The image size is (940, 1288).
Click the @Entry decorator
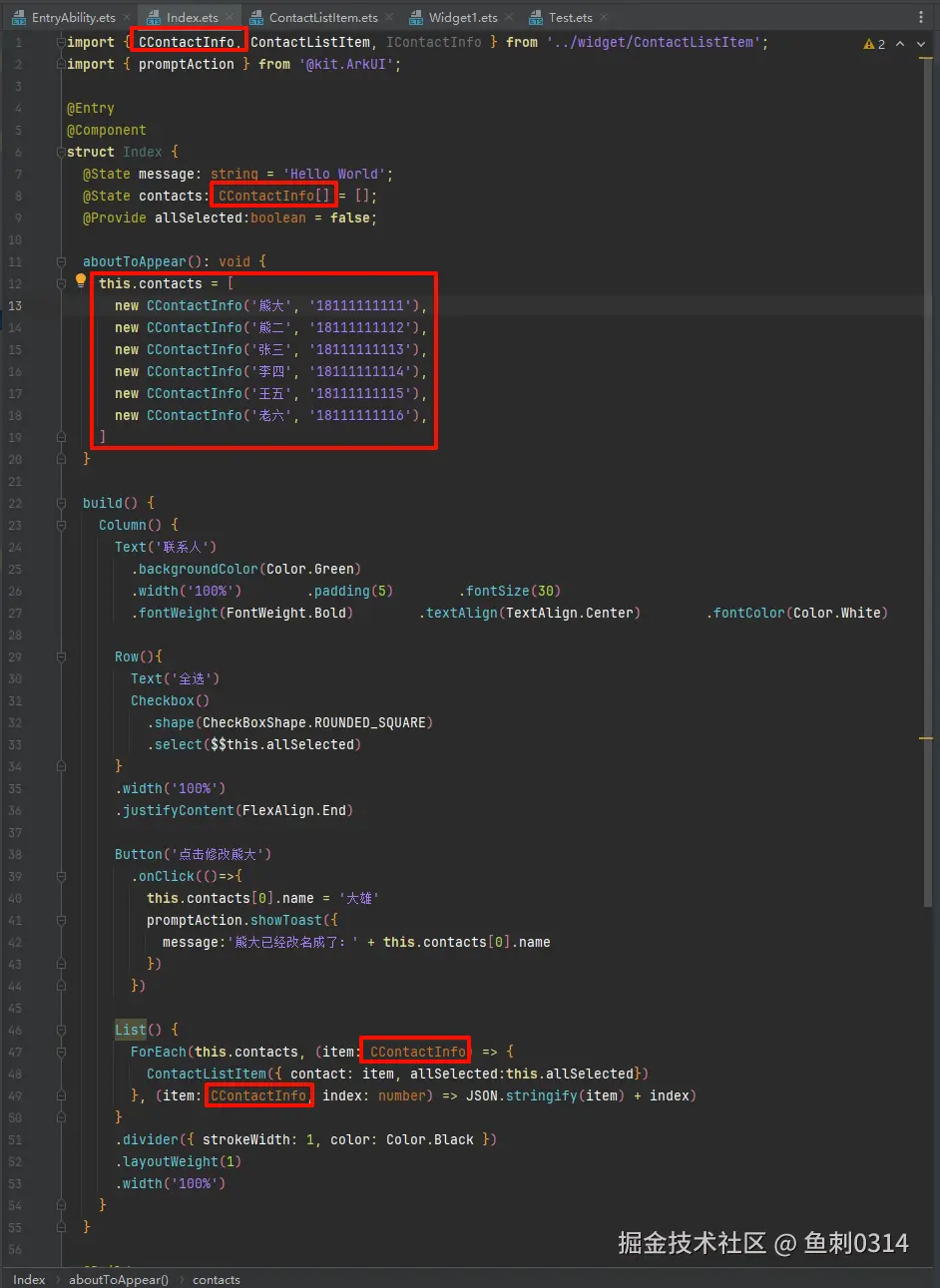(x=91, y=108)
